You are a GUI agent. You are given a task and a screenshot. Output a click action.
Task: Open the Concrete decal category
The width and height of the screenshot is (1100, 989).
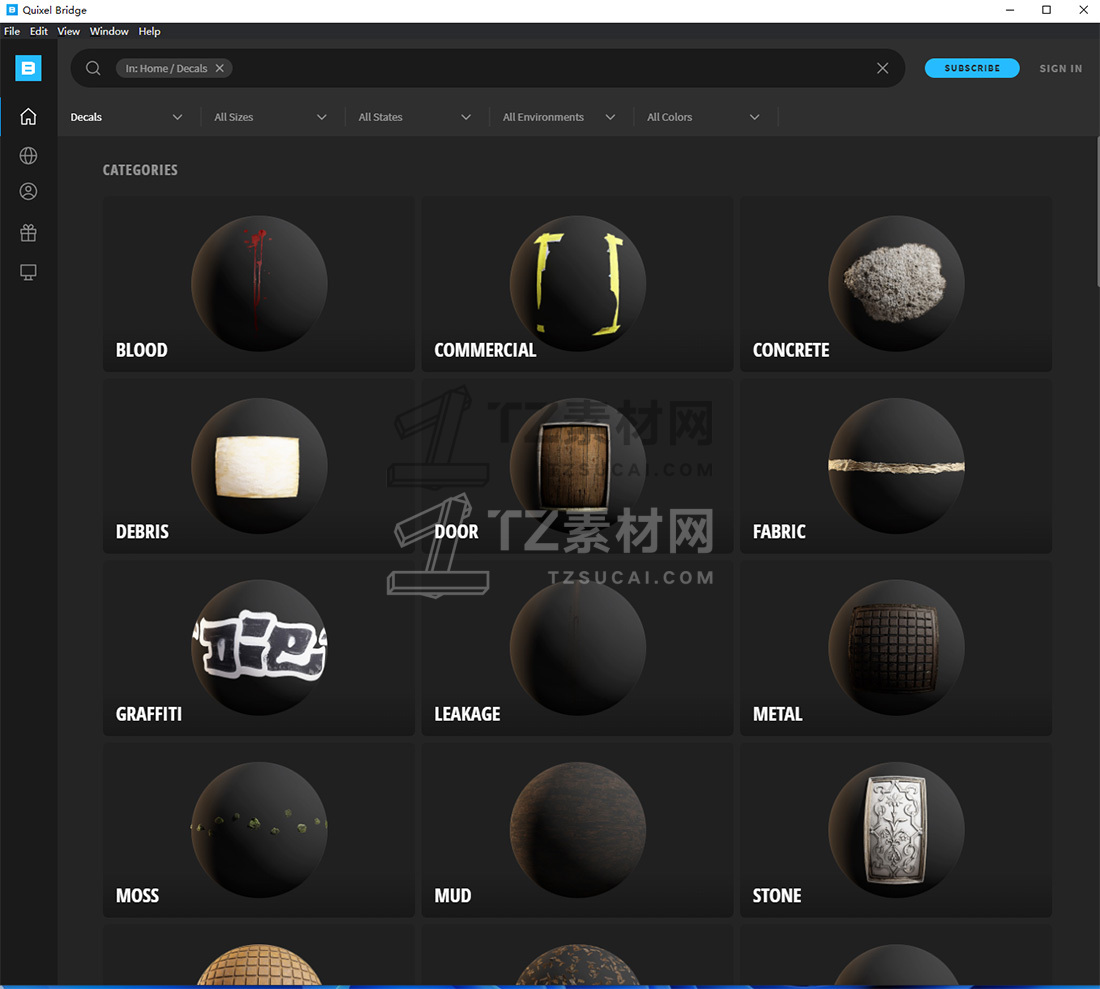click(x=896, y=284)
